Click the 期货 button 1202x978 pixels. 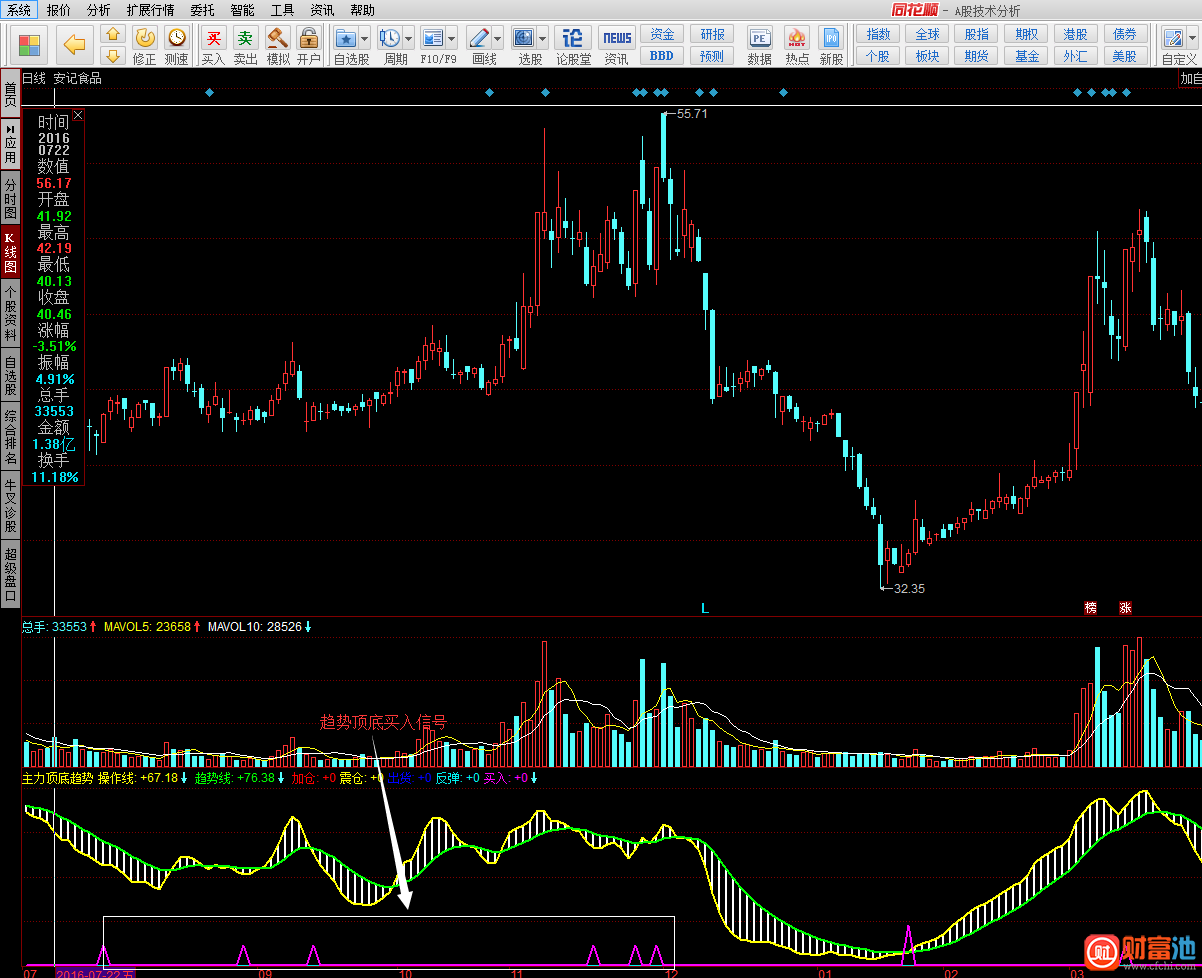tap(977, 56)
